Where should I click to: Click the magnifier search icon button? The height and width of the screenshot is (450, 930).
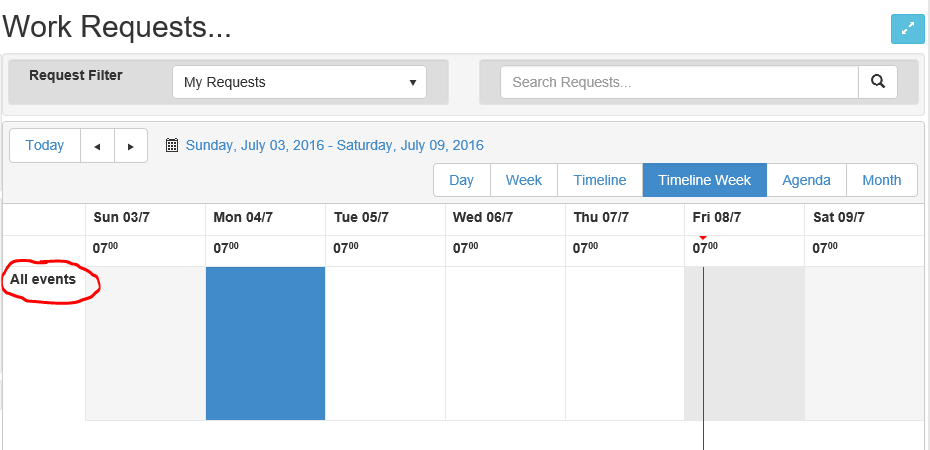pos(878,82)
